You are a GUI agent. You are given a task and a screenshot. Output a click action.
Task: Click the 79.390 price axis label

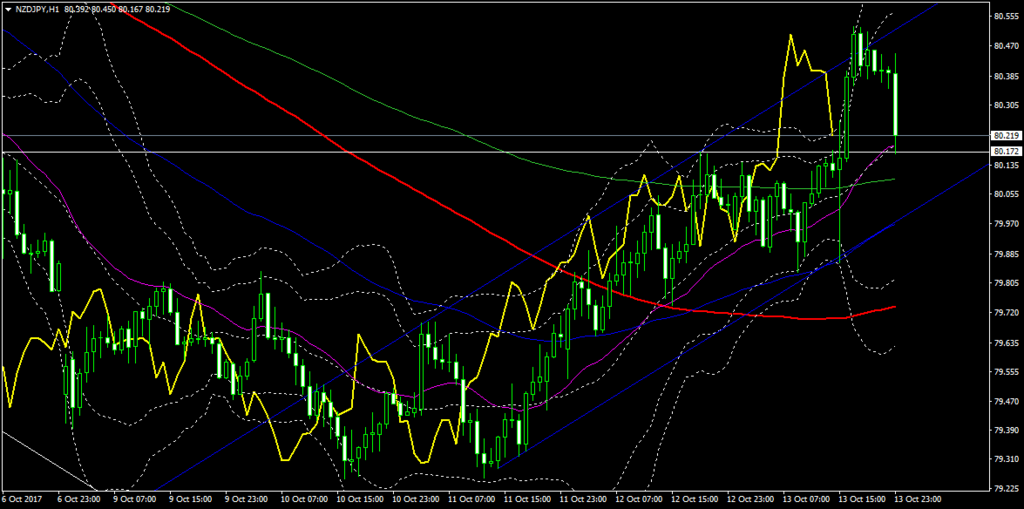click(1006, 431)
